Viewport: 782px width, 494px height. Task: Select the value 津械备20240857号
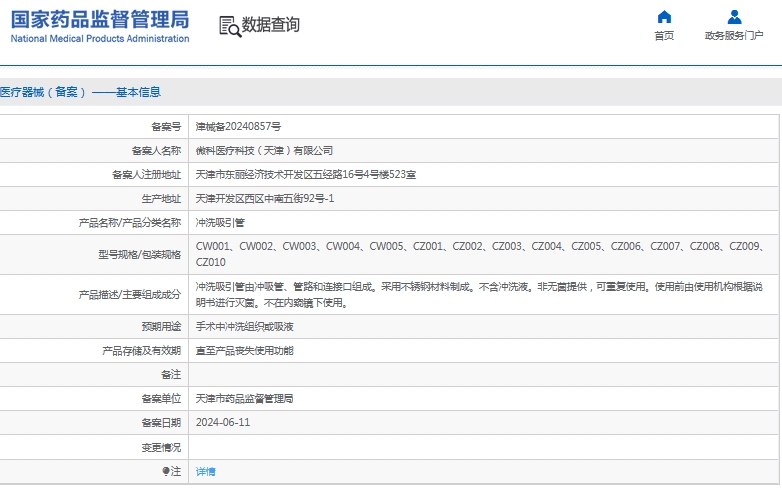238,127
